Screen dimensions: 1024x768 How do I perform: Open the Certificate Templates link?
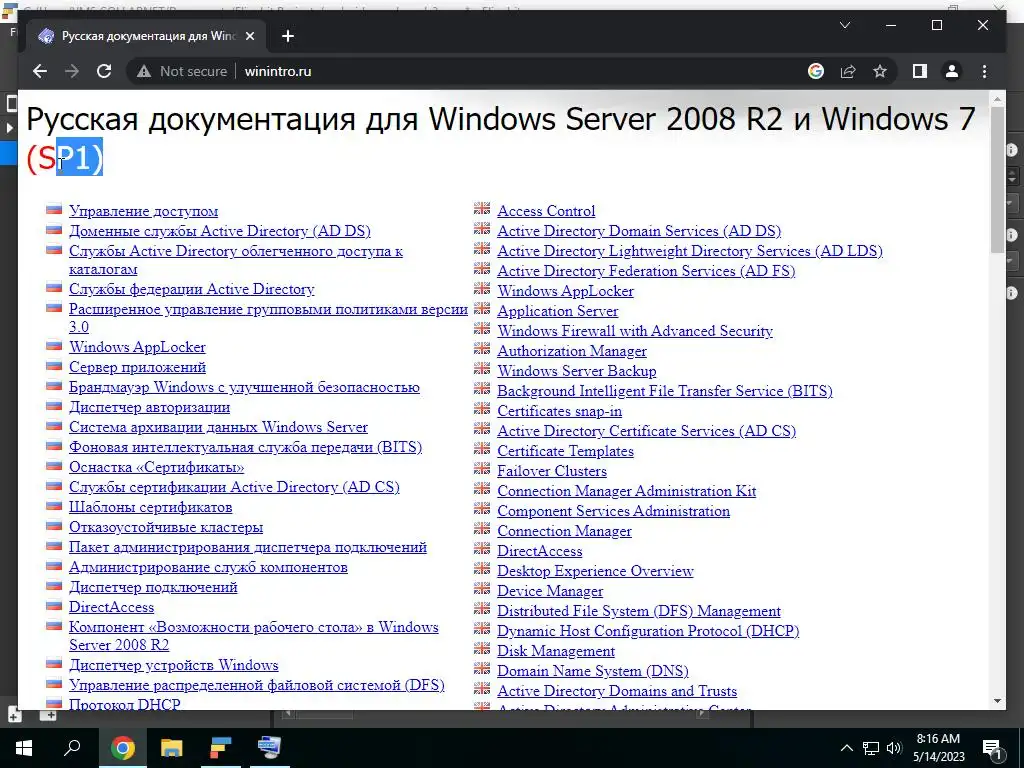566,451
